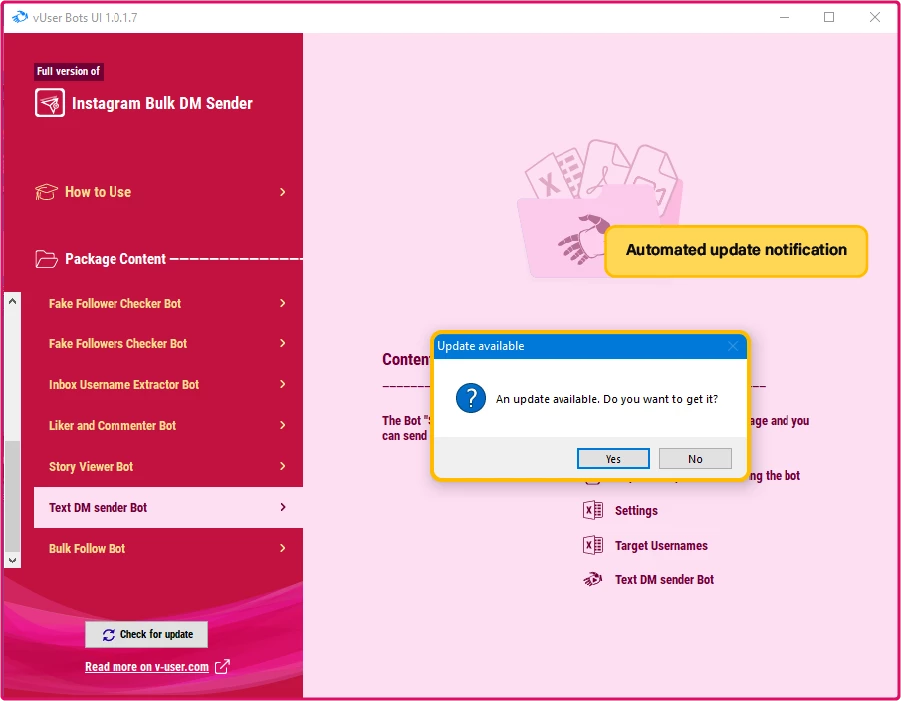Viewport: 901px width, 701px height.
Task: Expand chevron for Fake Follower Checker Bot
Action: (x=282, y=303)
